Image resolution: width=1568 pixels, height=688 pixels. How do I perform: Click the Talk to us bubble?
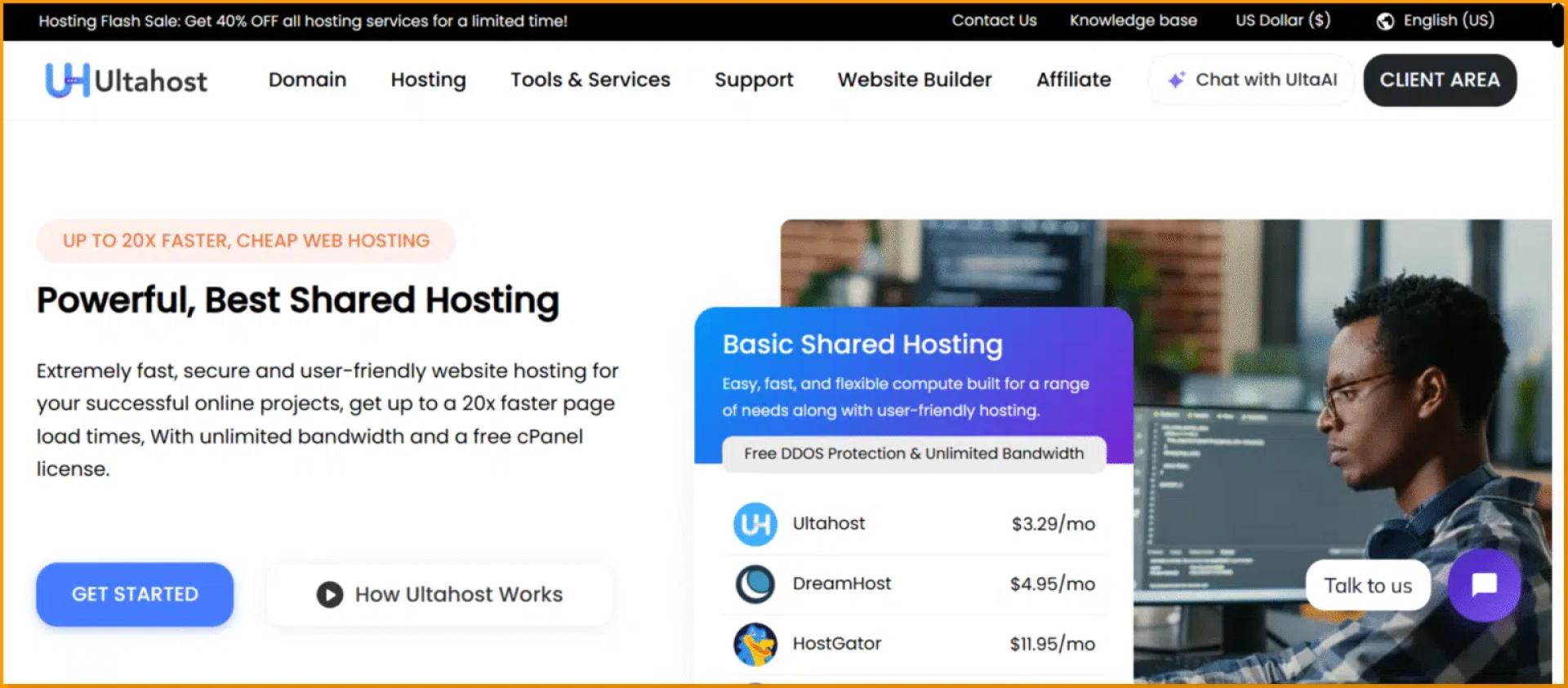pyautogui.click(x=1367, y=585)
